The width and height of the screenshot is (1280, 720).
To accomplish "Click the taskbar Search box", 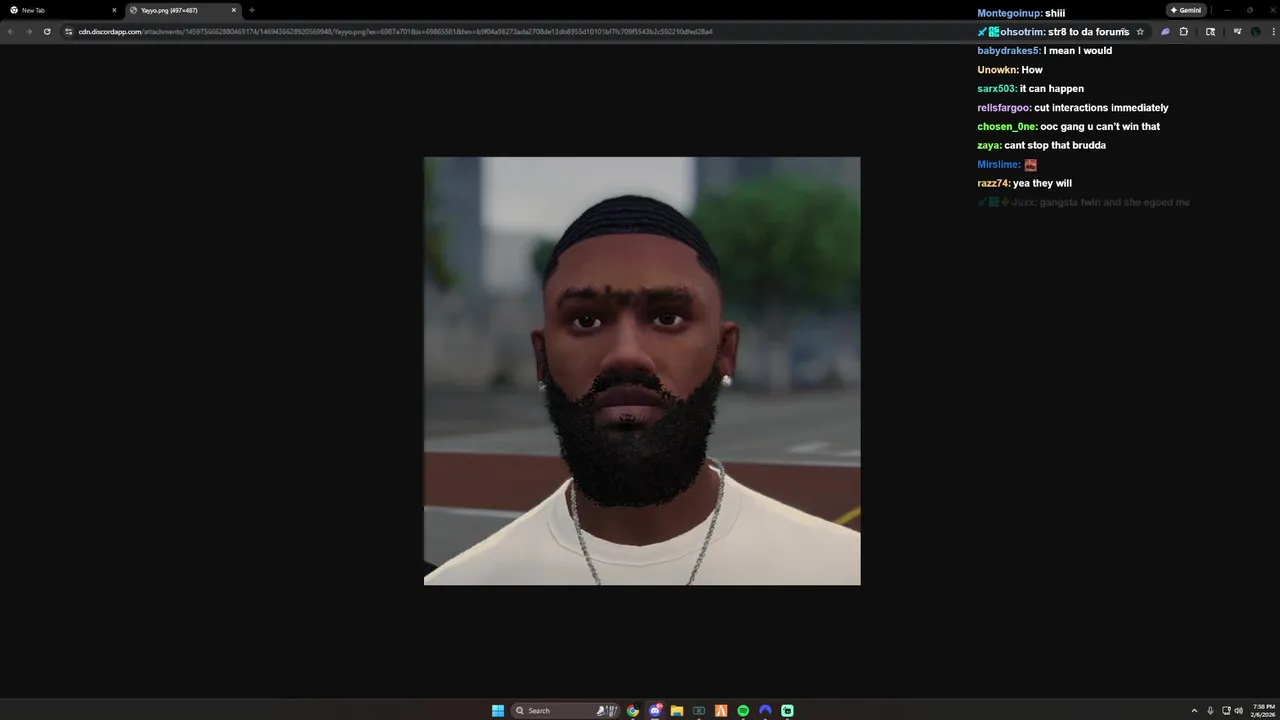I will [x=565, y=710].
